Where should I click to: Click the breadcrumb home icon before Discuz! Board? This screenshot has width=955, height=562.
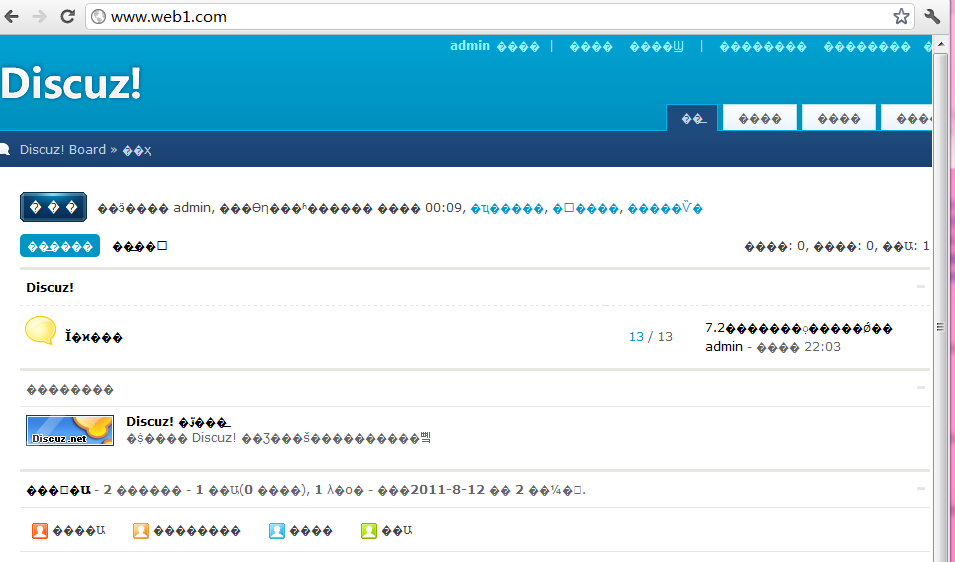click(x=5, y=150)
